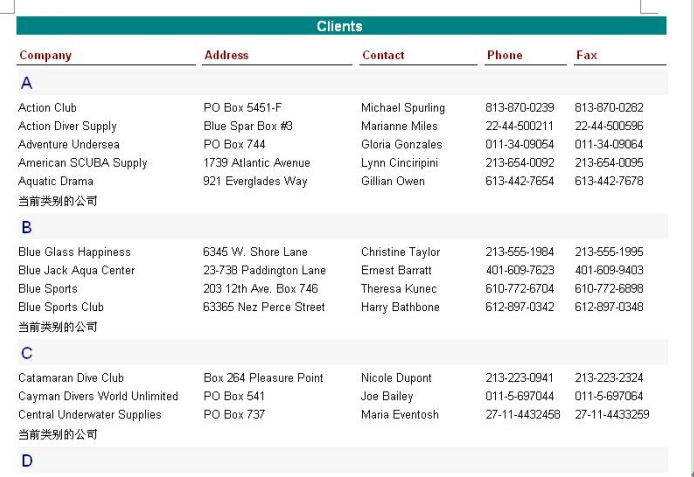Click the Contact column header

pyautogui.click(x=383, y=55)
